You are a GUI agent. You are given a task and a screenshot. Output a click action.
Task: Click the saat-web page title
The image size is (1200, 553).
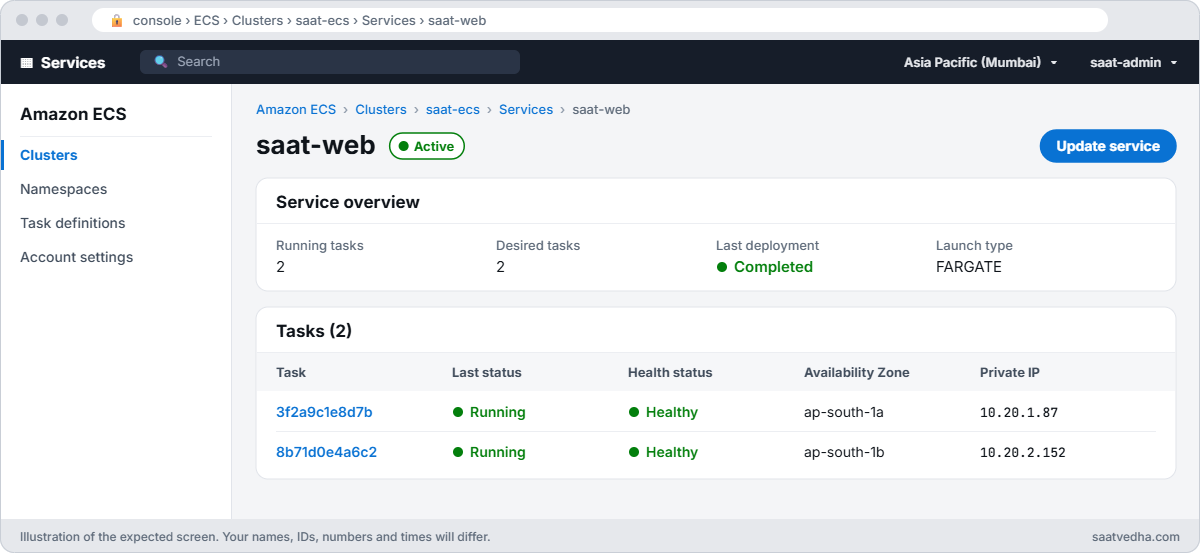[x=316, y=146]
